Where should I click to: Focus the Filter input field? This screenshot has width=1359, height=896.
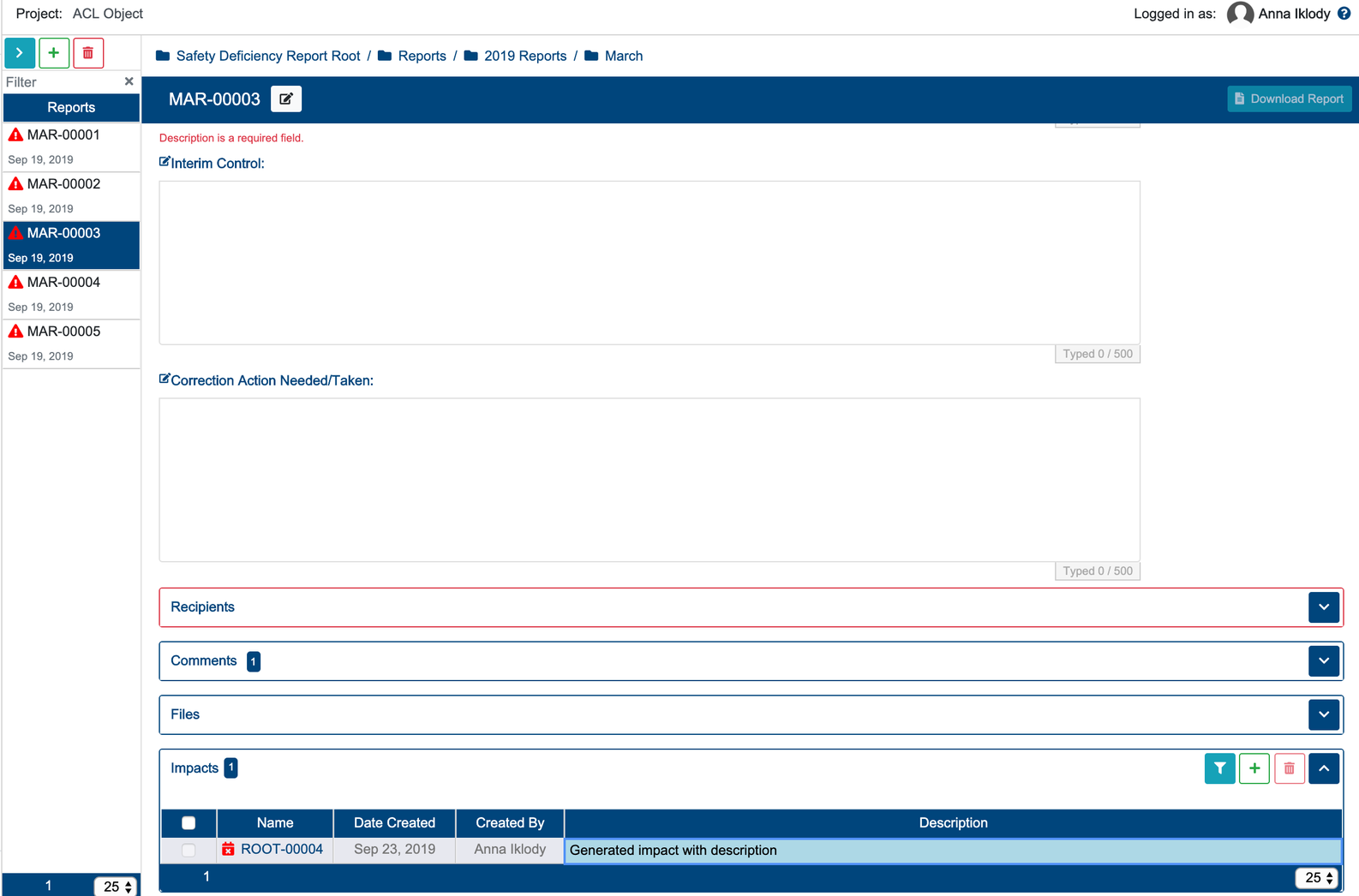[x=63, y=82]
